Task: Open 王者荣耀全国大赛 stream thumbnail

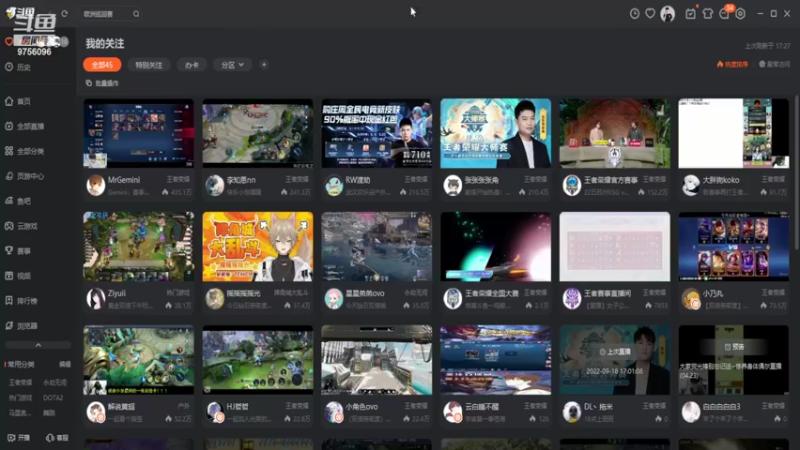Action: pos(495,246)
